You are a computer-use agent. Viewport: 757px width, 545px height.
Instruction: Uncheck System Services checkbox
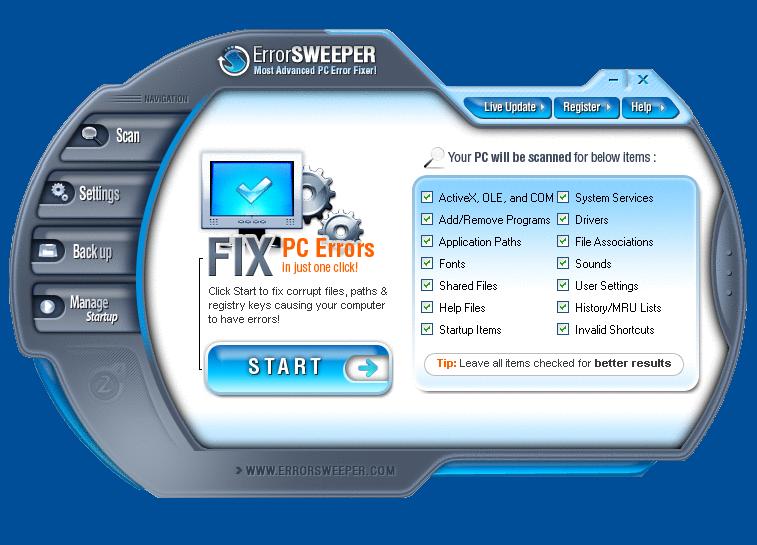coord(563,197)
